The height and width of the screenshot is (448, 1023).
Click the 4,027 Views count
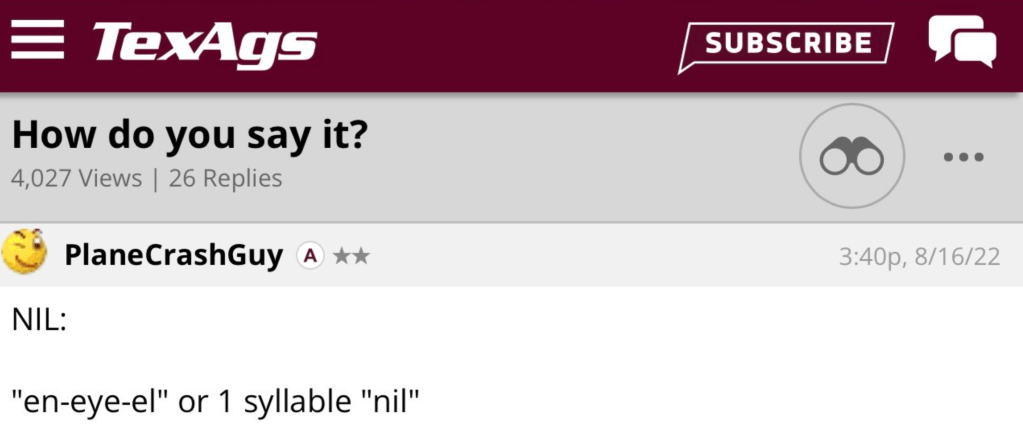[x=76, y=179]
